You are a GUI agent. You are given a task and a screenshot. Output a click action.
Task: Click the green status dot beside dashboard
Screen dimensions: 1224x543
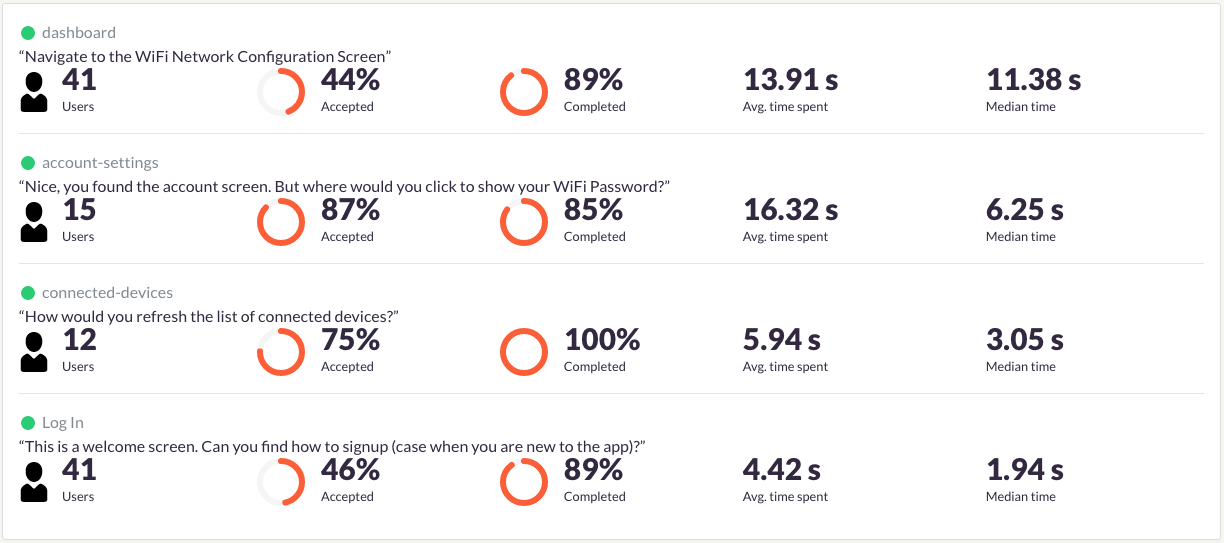(28, 33)
